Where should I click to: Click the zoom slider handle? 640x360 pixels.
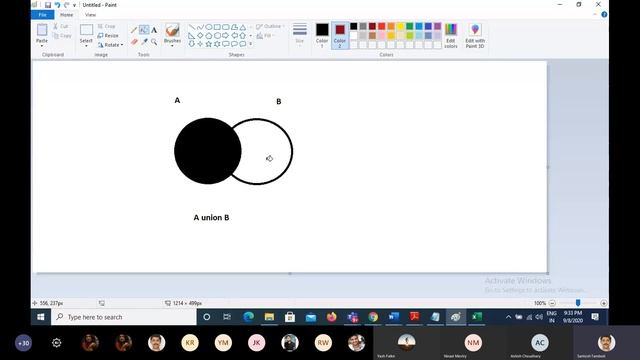(x=578, y=303)
